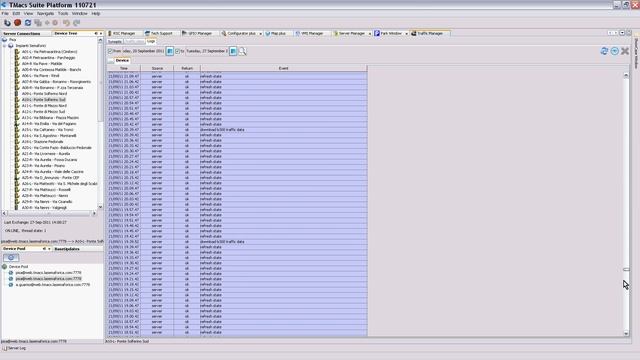Click the blue reload toolbar icon
This screenshot has height=360, width=640.
[28, 23]
